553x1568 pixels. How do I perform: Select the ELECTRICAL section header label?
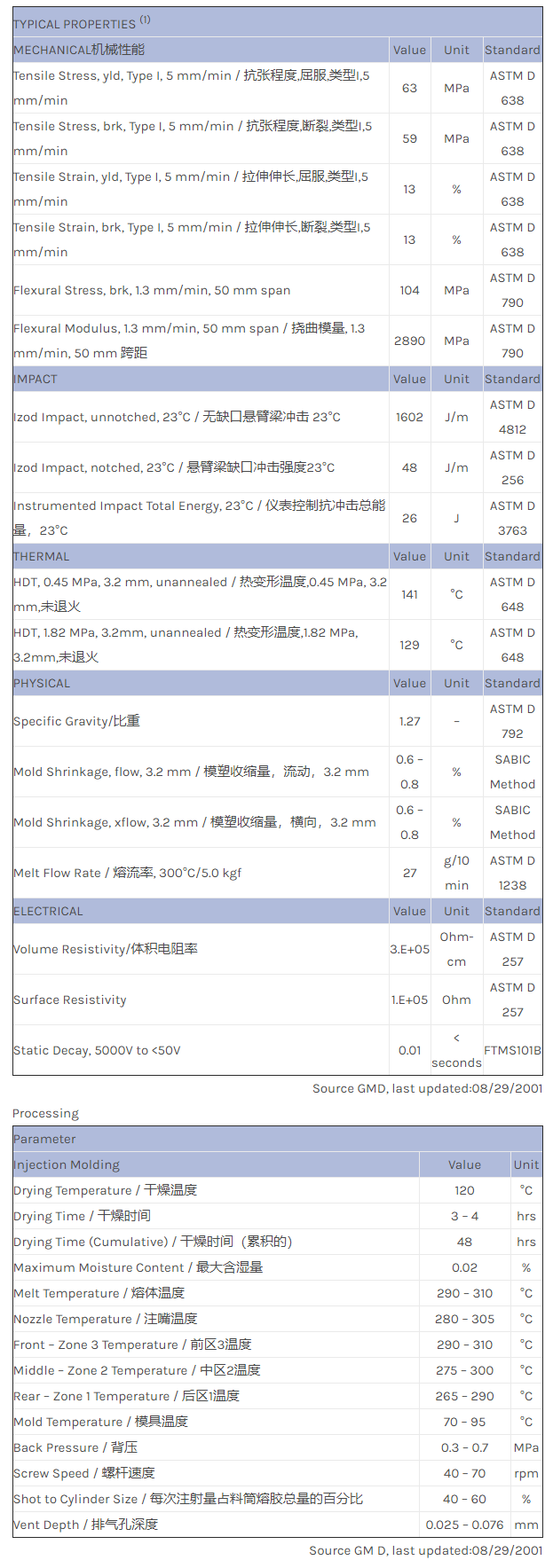(48, 911)
